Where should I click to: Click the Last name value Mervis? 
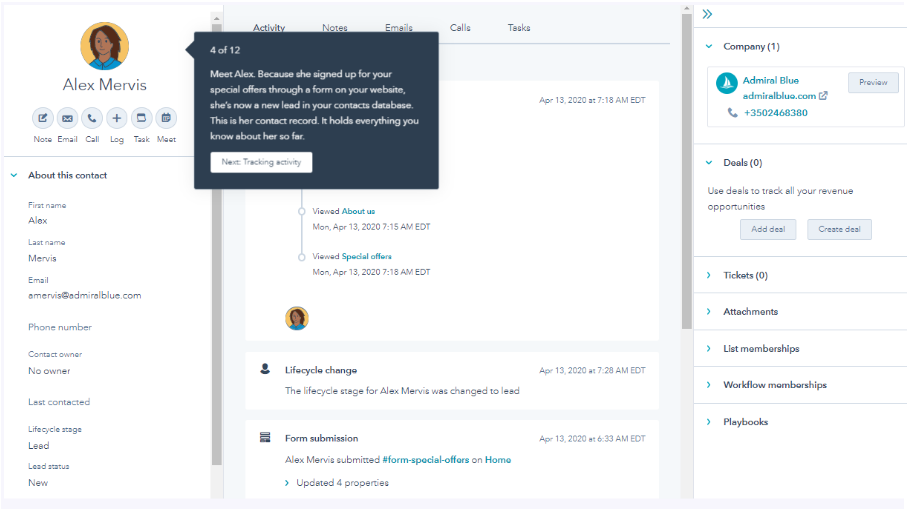(x=42, y=258)
